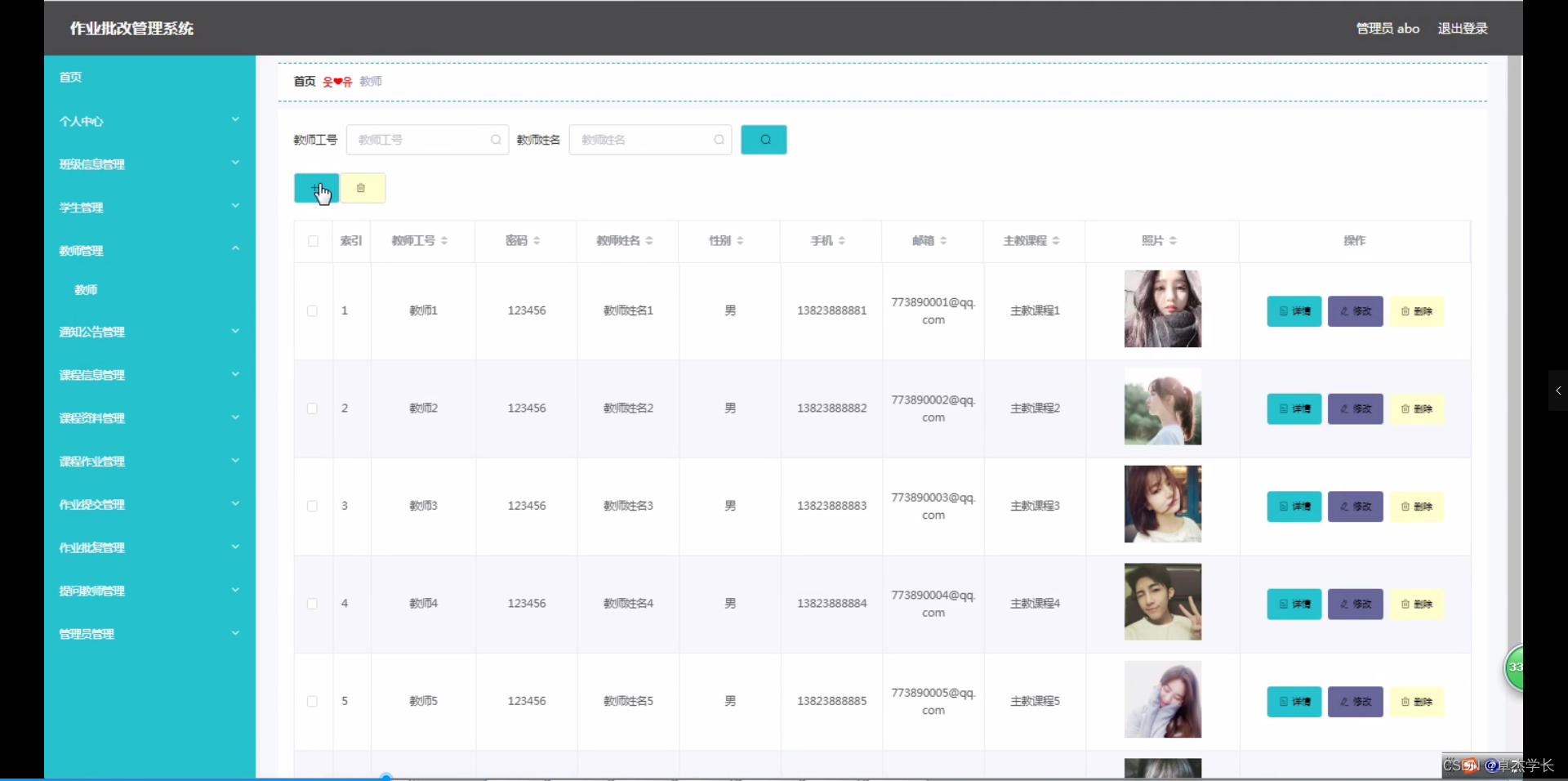Check the checkbox for 教师1 row
Screen dimensions: 1568x781
coord(312,311)
